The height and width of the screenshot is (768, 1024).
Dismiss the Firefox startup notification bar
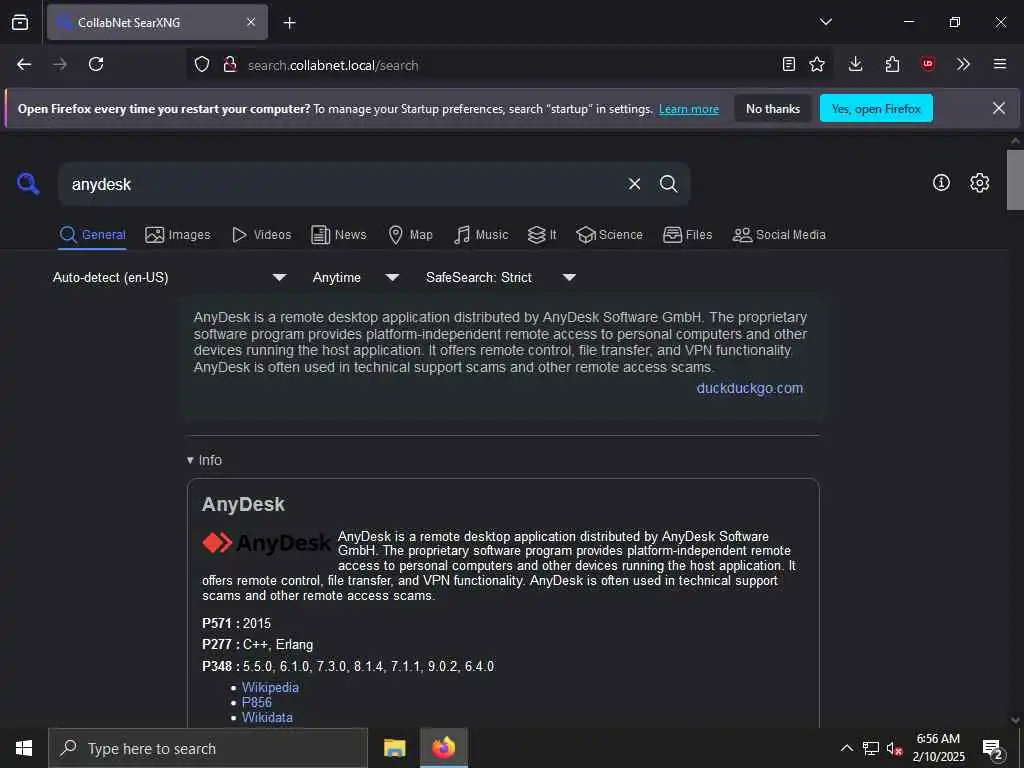(x=999, y=108)
